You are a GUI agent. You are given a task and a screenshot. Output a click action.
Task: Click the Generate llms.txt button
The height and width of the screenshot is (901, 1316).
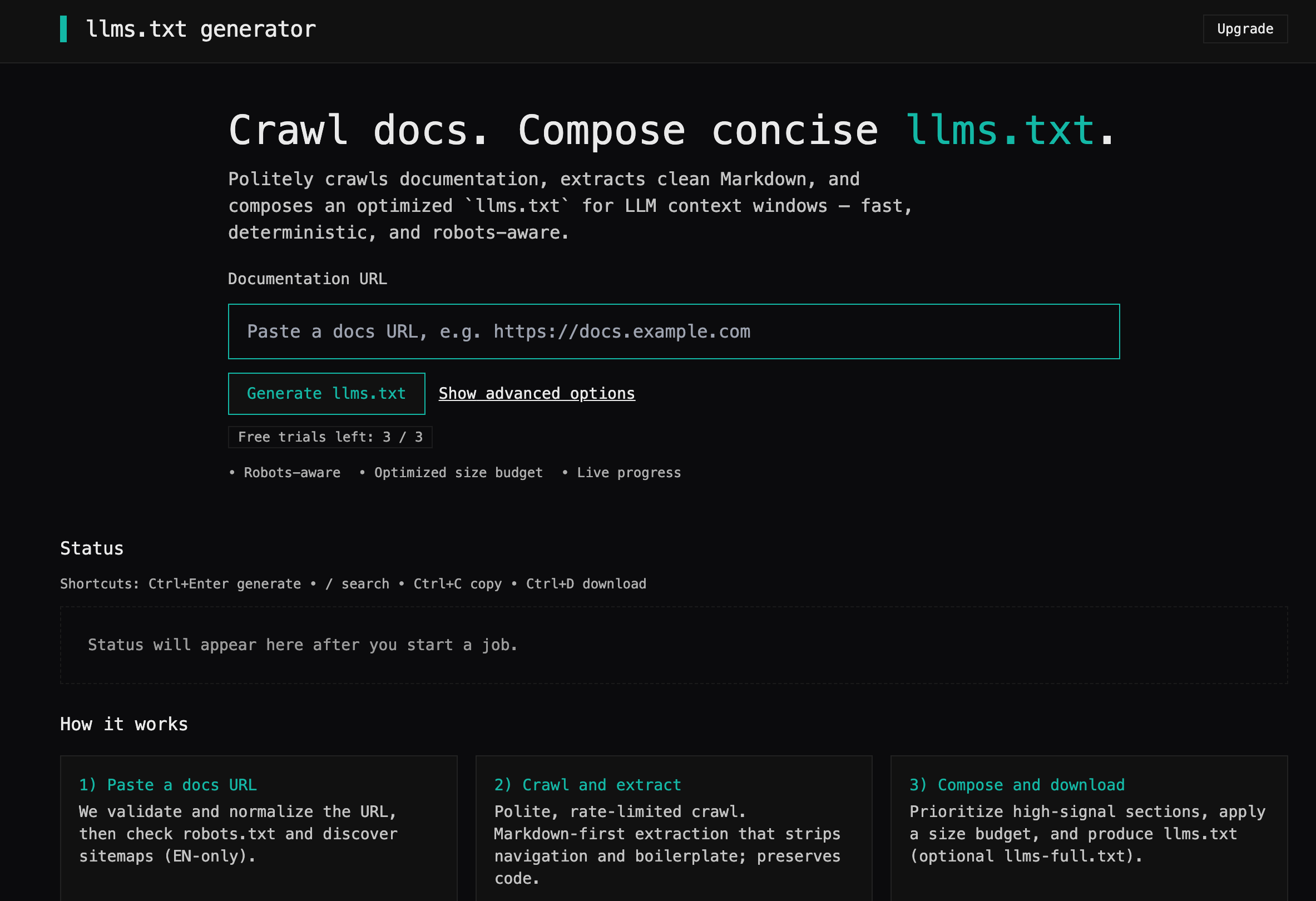pos(326,394)
